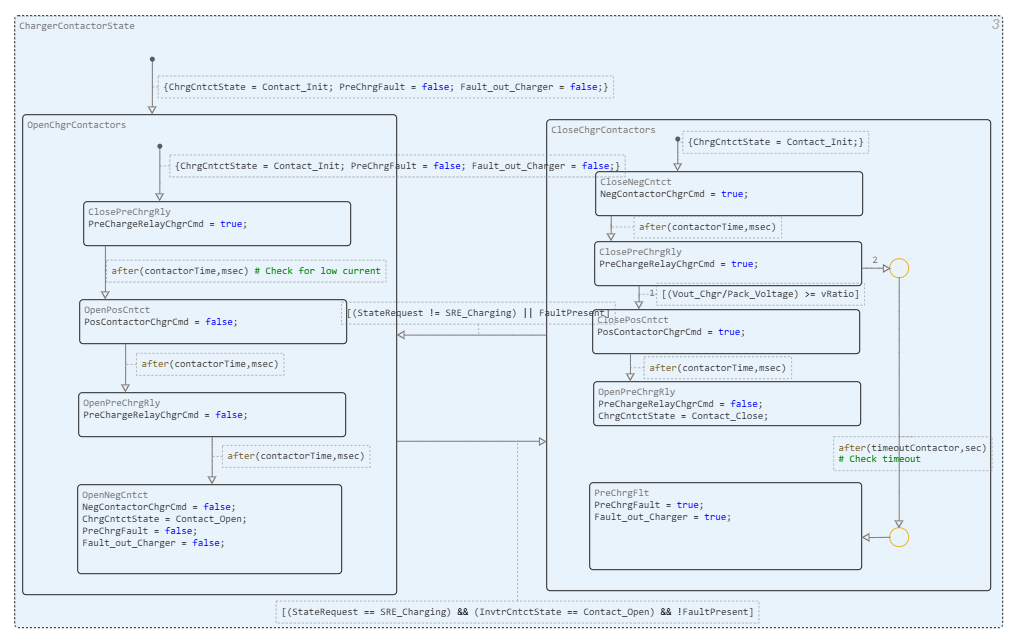Click the after(contactorTime,msec) label below OpenPosCntct

pos(210,364)
